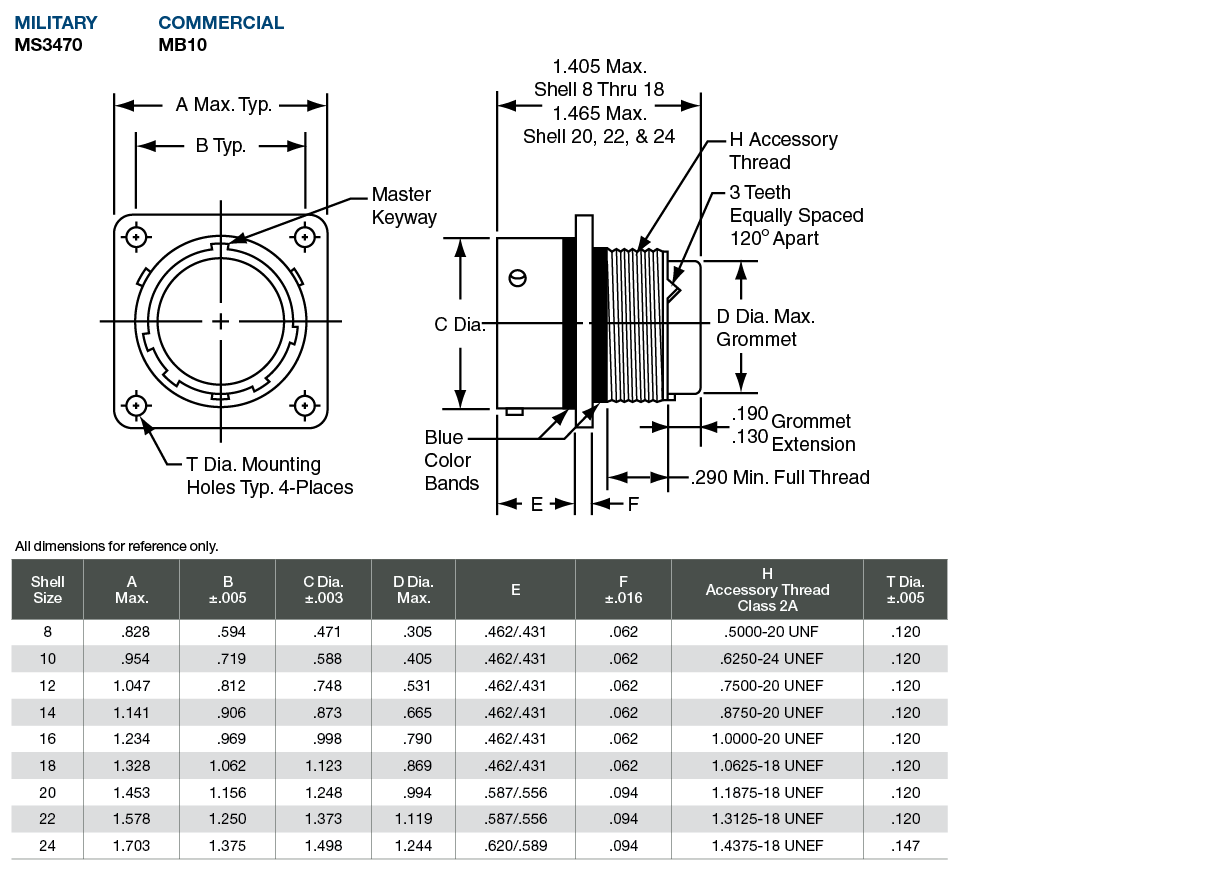This screenshot has width=1224, height=883.
Task: Click the 1.234 table cell
Action: click(x=131, y=739)
